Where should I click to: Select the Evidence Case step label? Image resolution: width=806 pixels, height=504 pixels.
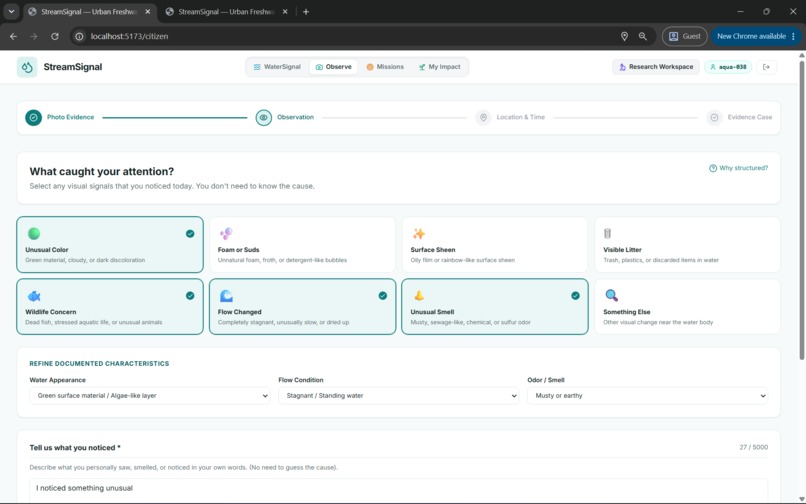click(x=749, y=117)
